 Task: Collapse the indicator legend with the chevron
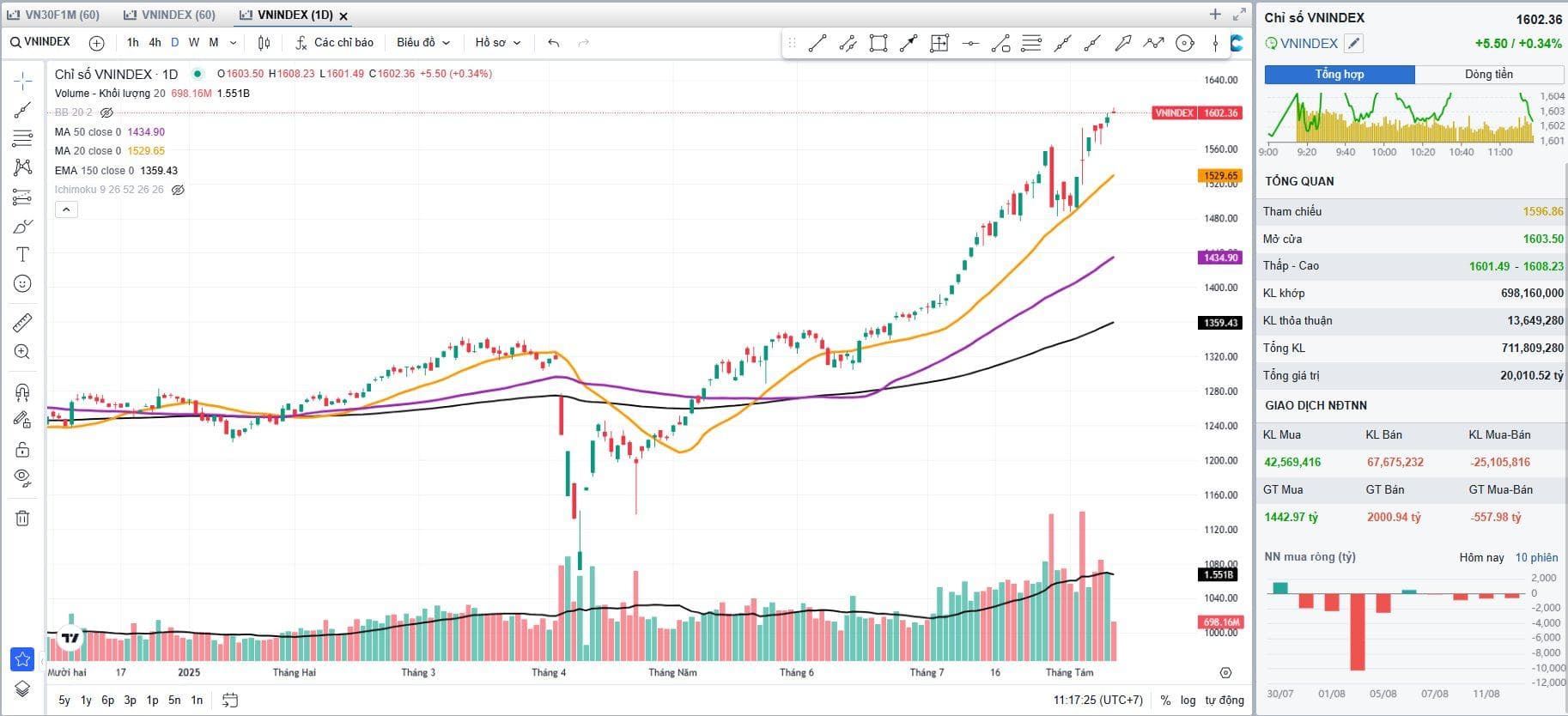point(66,209)
